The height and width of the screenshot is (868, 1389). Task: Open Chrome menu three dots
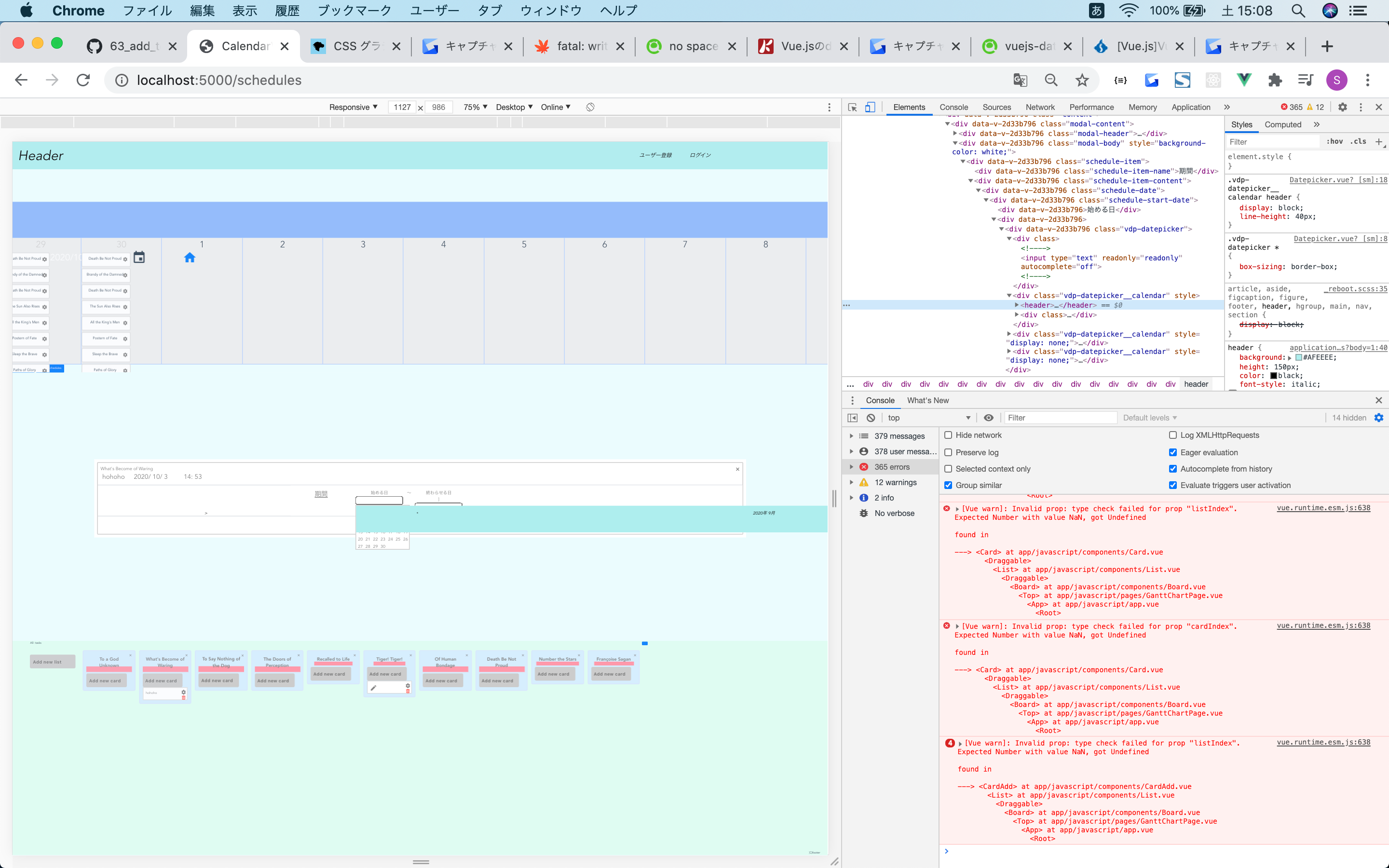[1368, 80]
